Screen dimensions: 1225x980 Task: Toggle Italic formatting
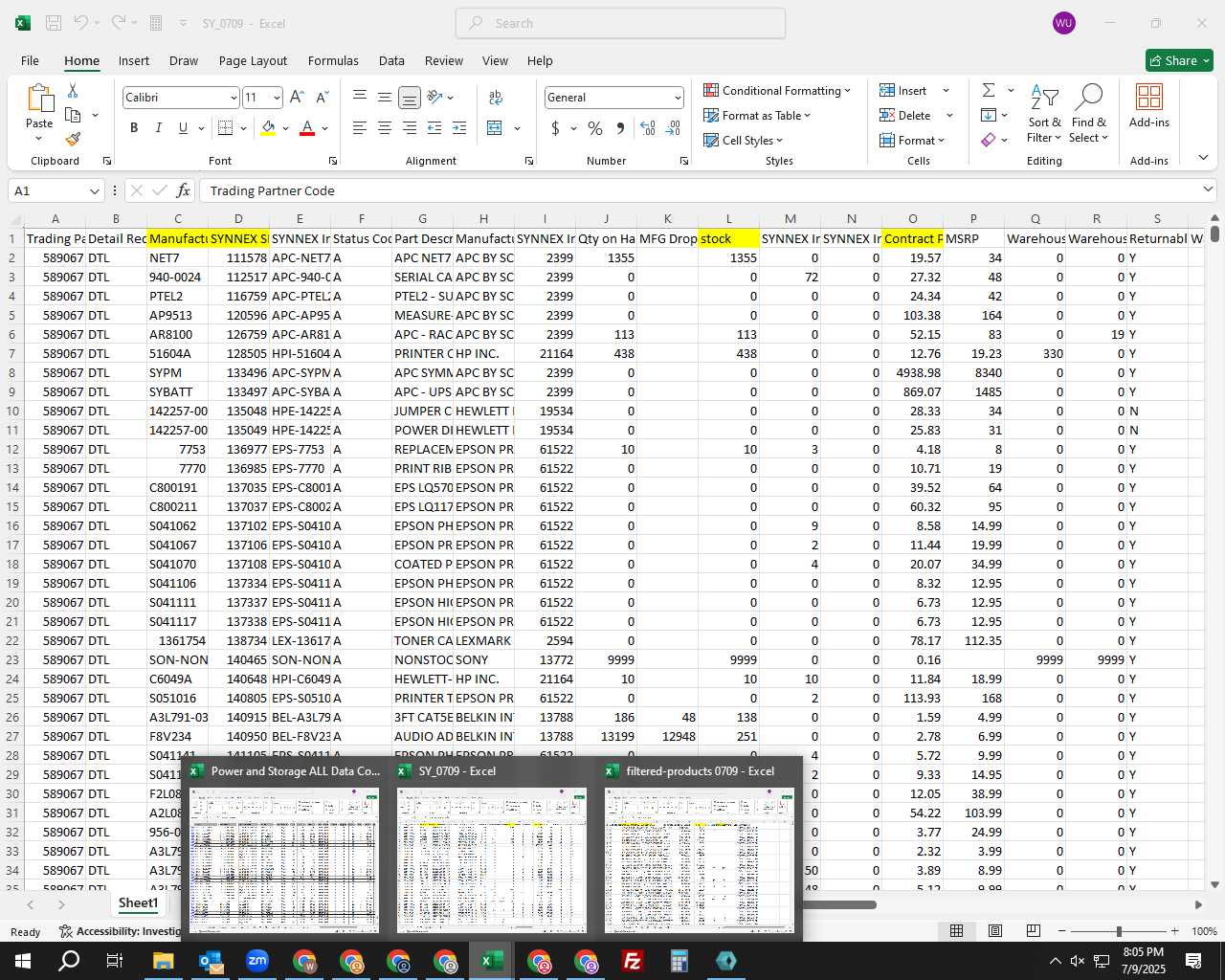[x=158, y=127]
